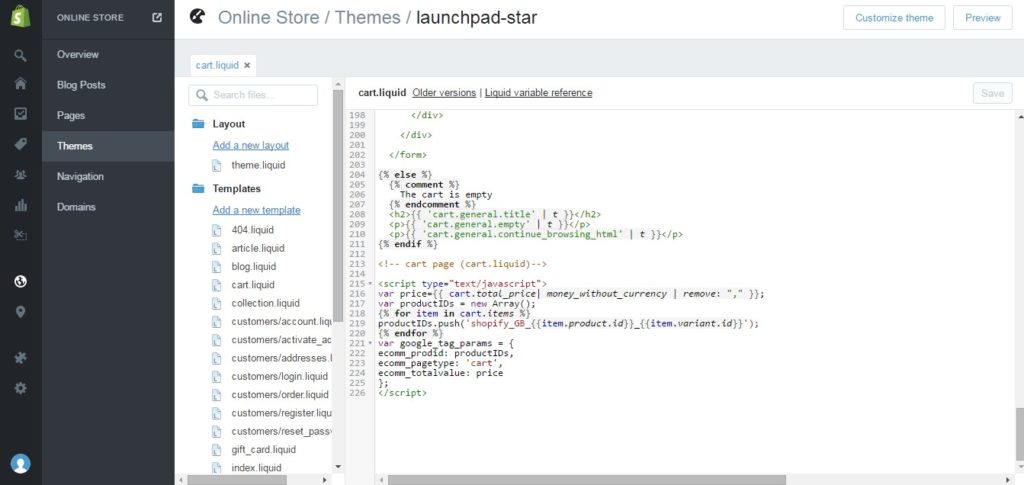The image size is (1024, 485).
Task: Open gift_card.liquid template file
Action: point(263,450)
